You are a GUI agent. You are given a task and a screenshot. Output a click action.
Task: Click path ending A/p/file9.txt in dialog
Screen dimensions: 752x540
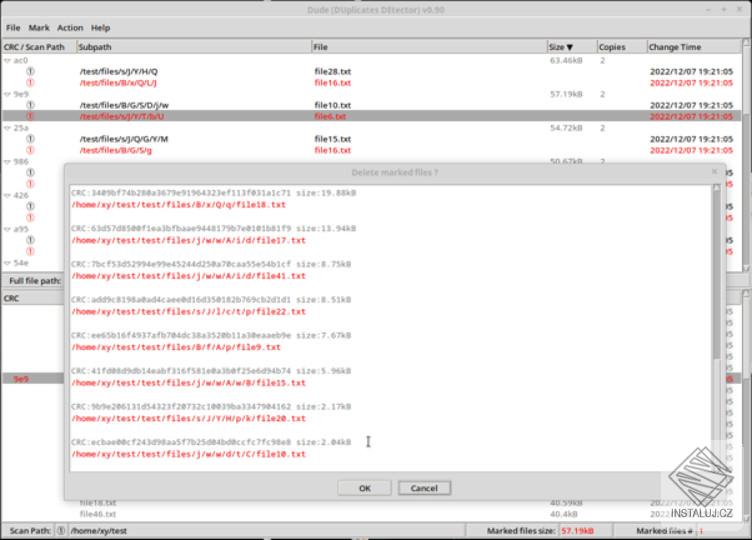point(176,347)
